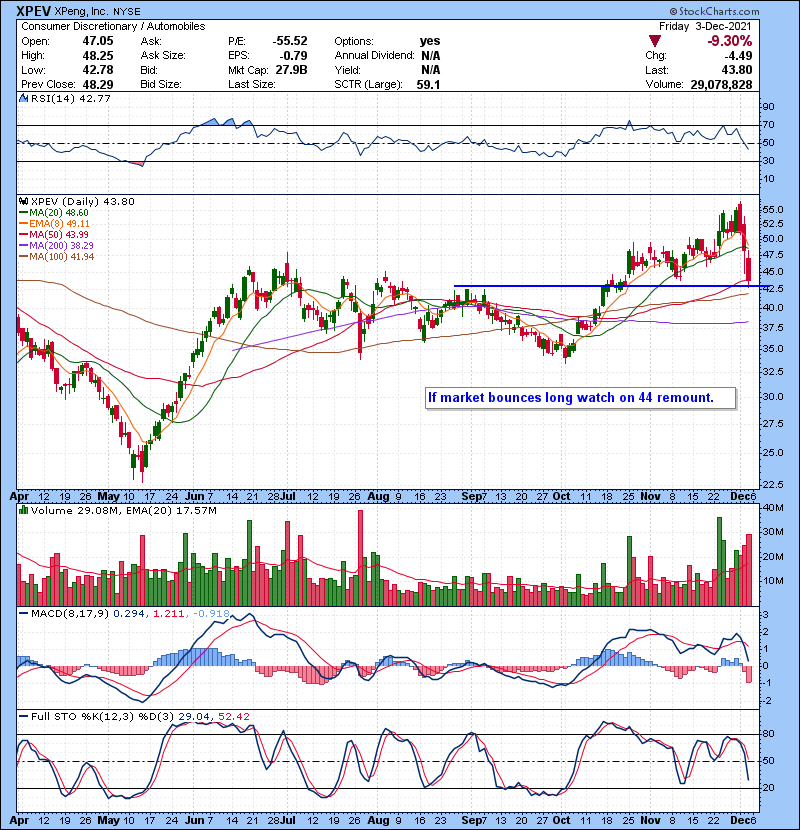Click the 90 level on the RSI axis
Image resolution: width=800 pixels, height=830 pixels.
pyautogui.click(x=768, y=107)
